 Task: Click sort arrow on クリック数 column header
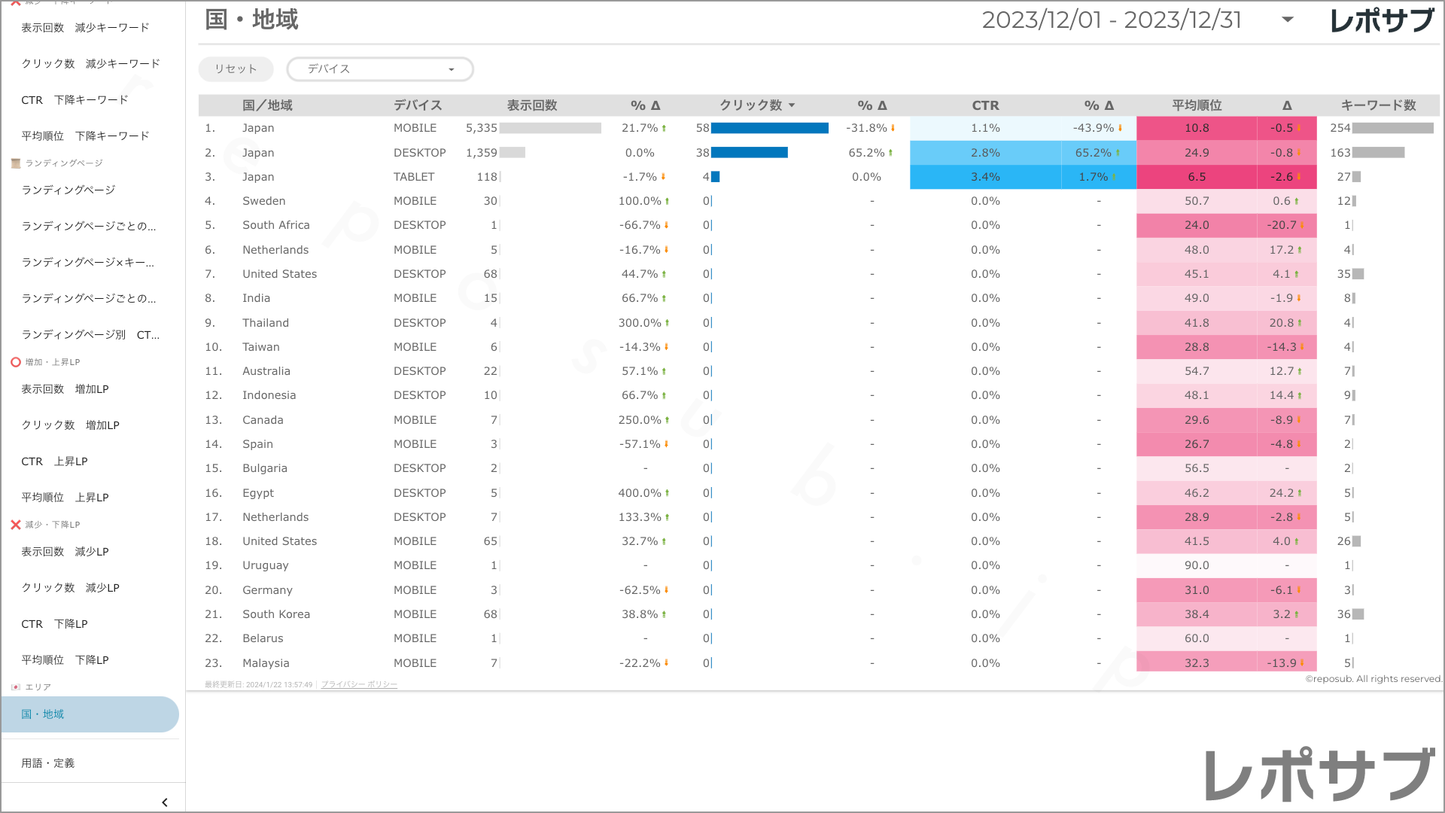click(x=792, y=105)
